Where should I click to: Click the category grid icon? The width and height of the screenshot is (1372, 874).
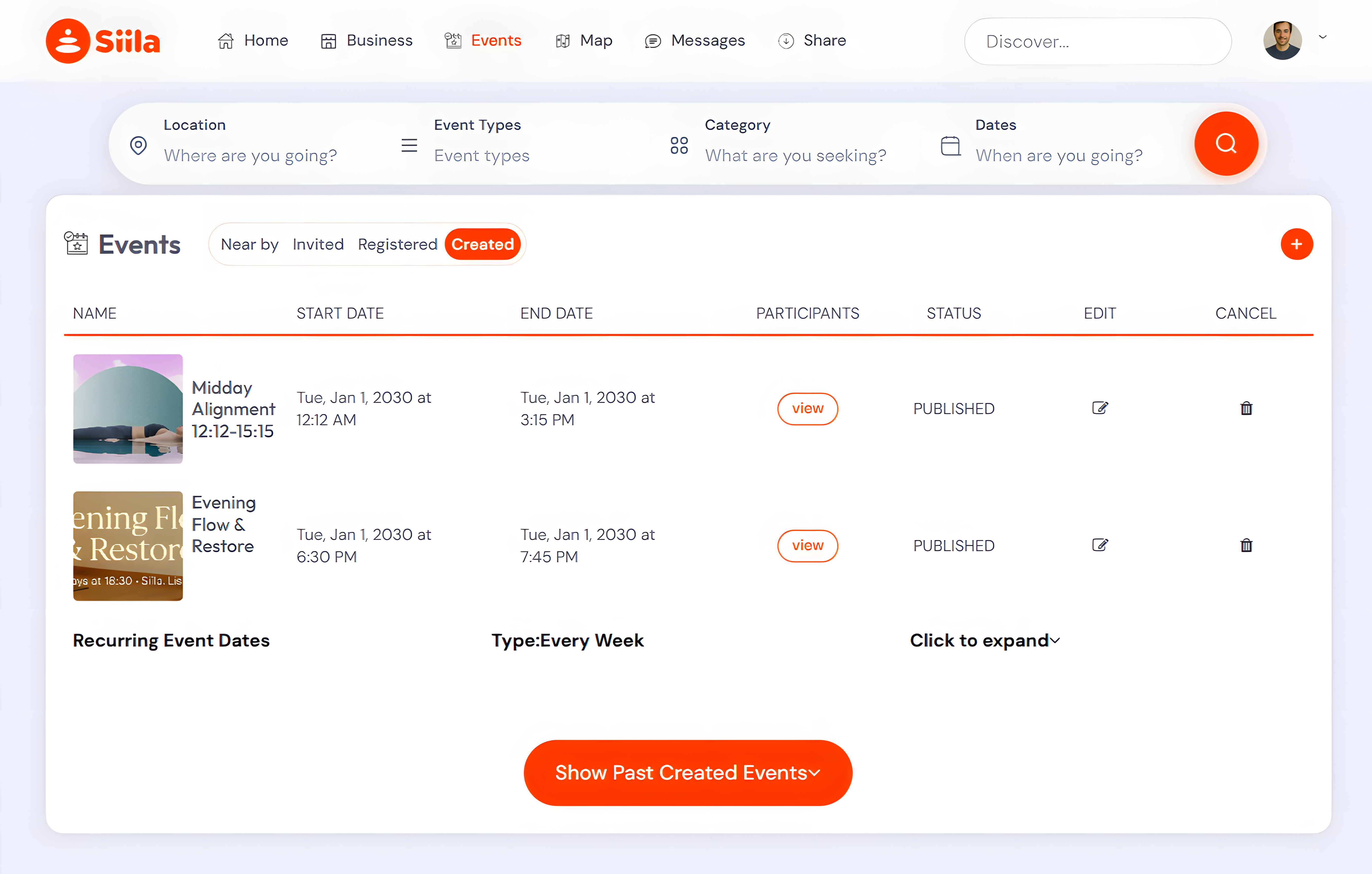pos(679,145)
